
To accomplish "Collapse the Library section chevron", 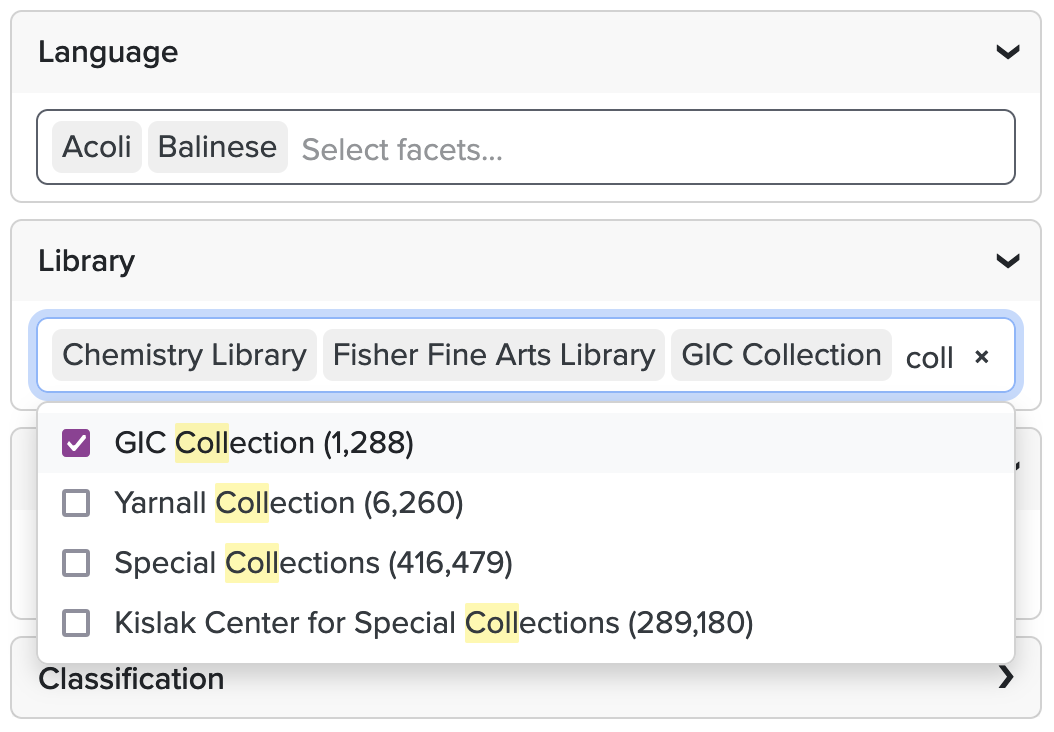I will 1007,261.
